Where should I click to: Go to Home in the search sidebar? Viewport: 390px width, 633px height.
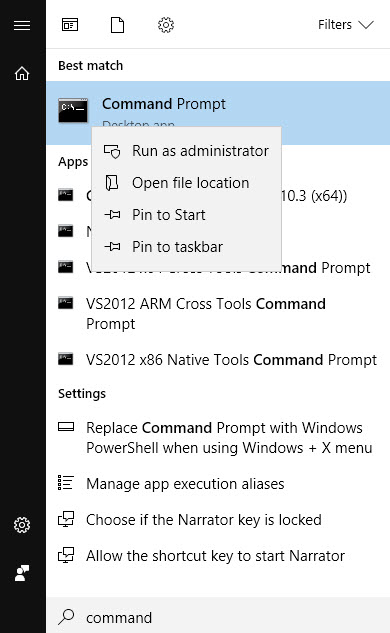tap(22, 73)
